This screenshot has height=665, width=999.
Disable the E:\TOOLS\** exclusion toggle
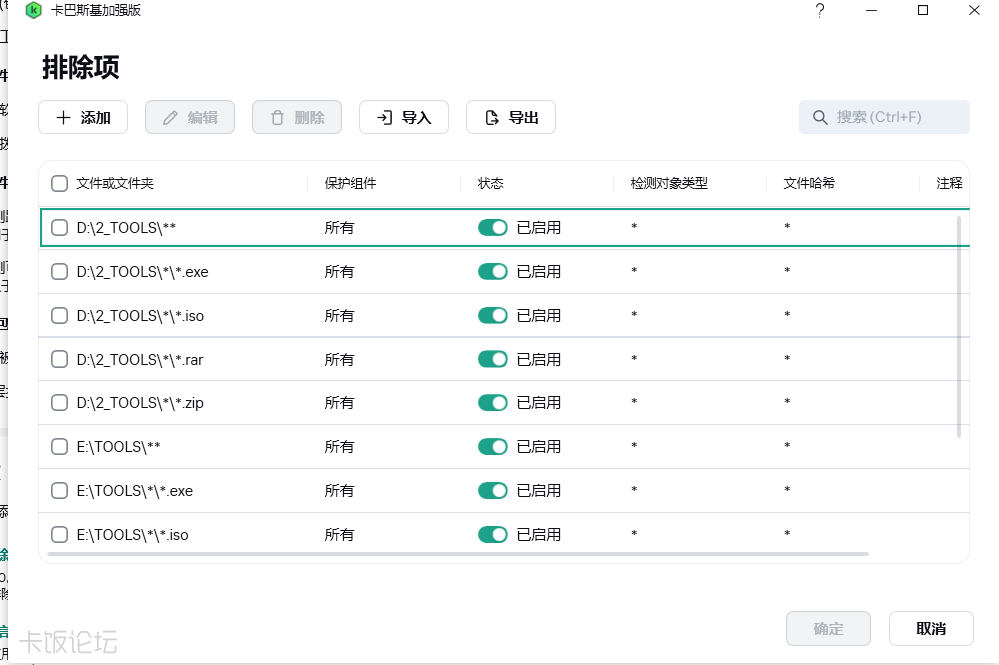point(492,447)
